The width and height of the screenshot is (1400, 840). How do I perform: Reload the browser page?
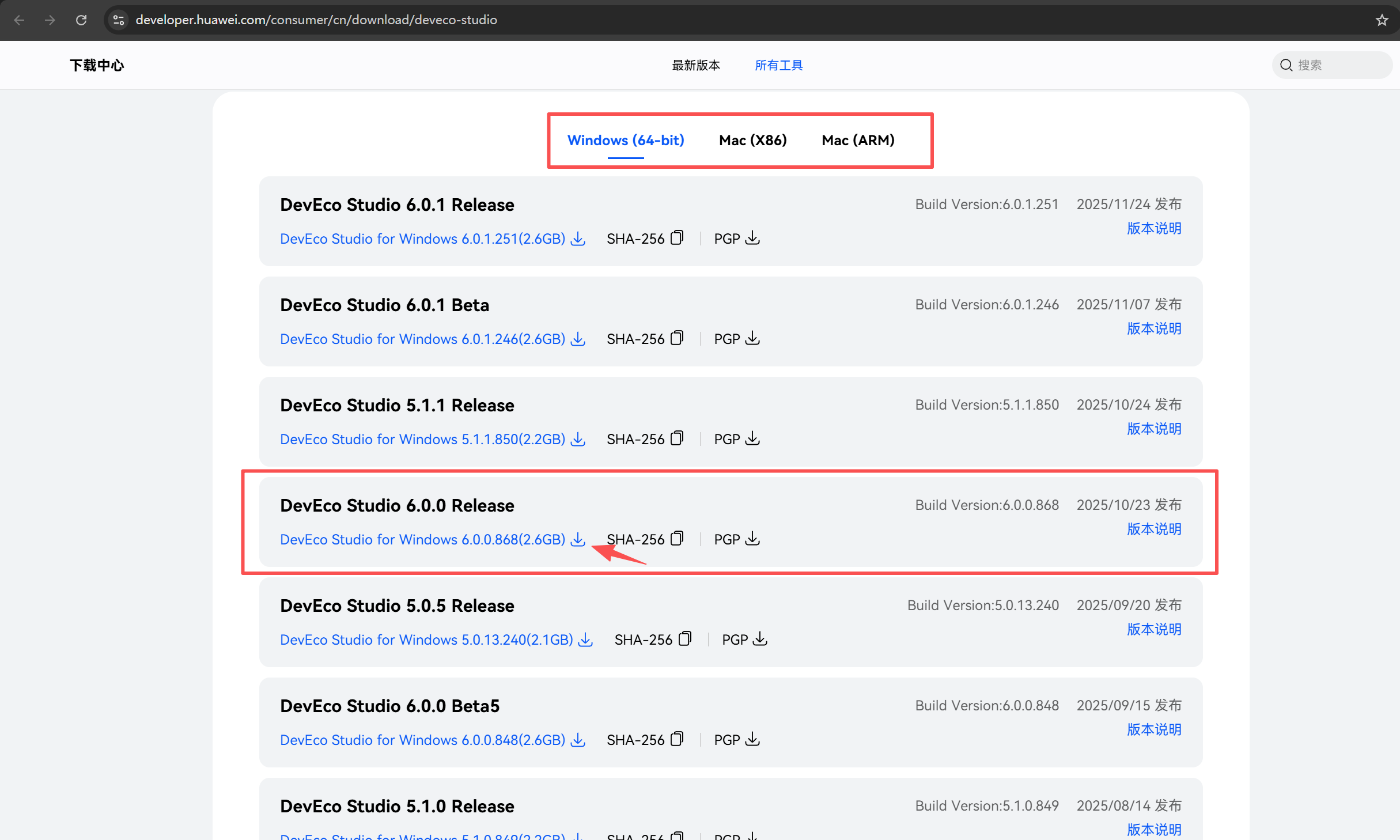81,20
